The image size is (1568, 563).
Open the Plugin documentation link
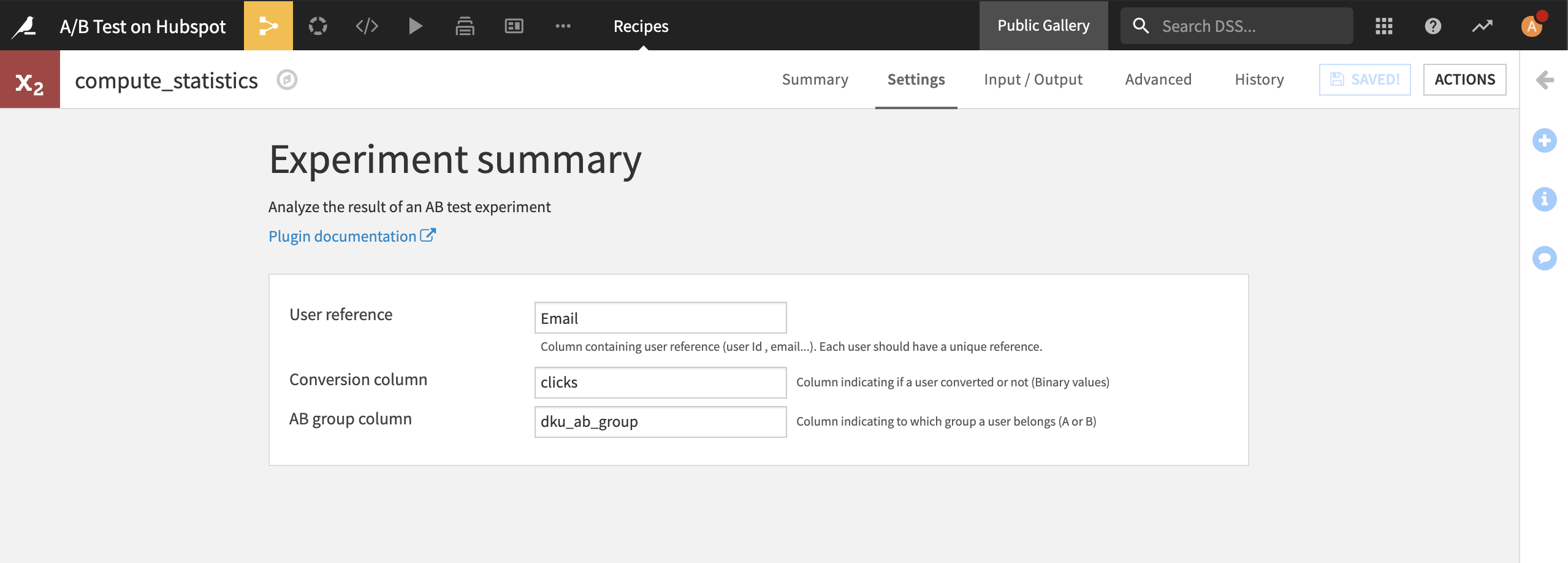pos(345,236)
